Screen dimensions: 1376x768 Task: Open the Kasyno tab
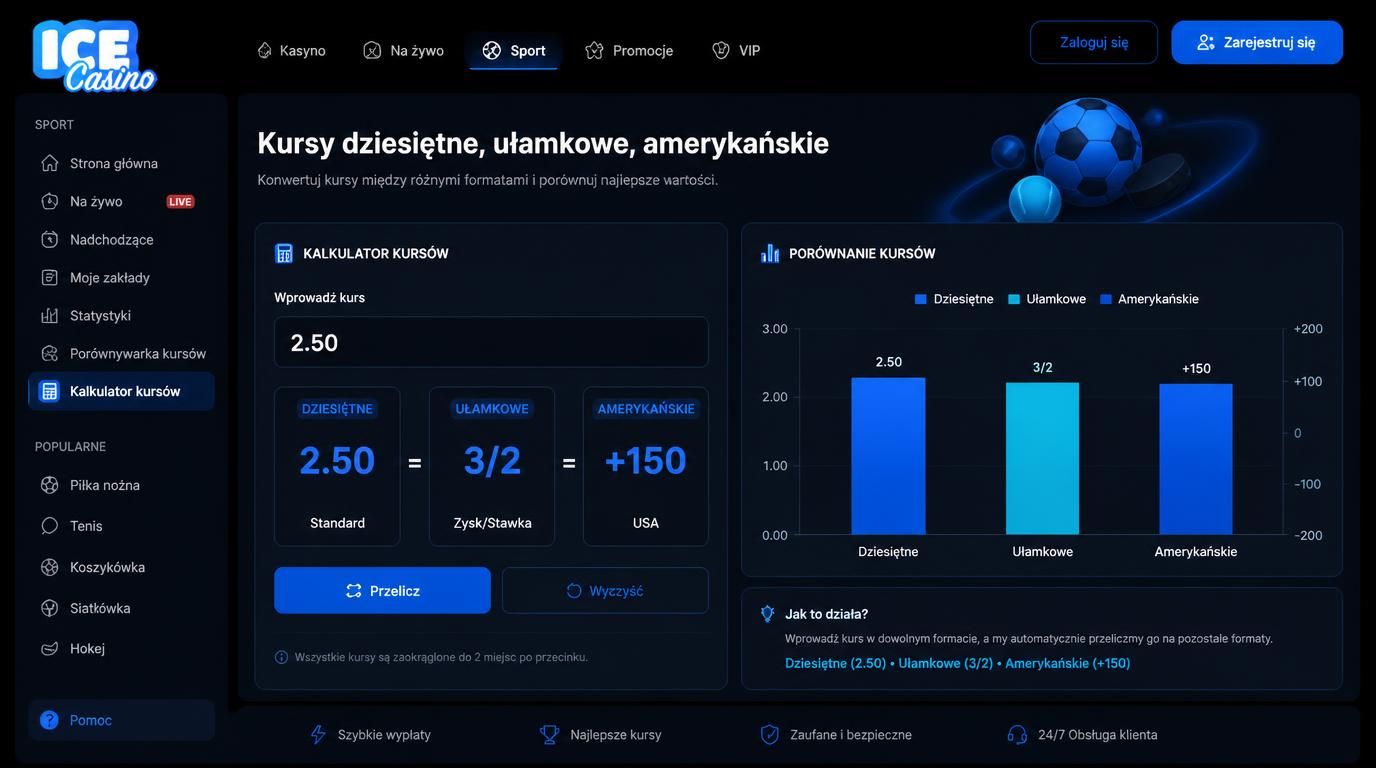coord(291,50)
